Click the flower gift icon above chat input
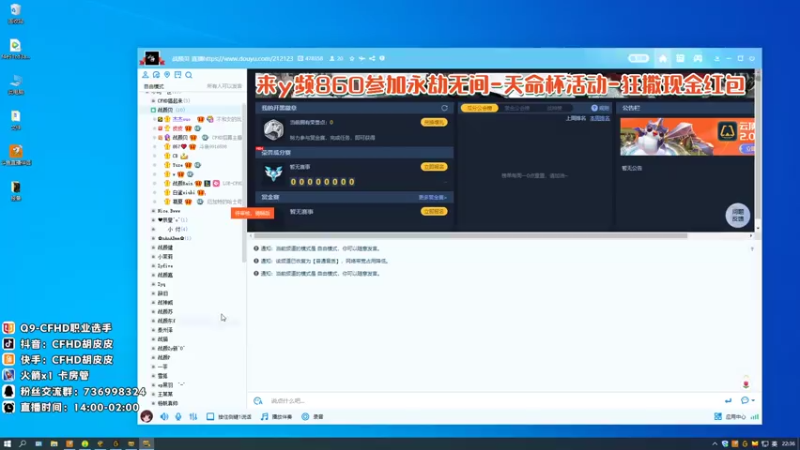The height and width of the screenshot is (450, 800). (746, 382)
